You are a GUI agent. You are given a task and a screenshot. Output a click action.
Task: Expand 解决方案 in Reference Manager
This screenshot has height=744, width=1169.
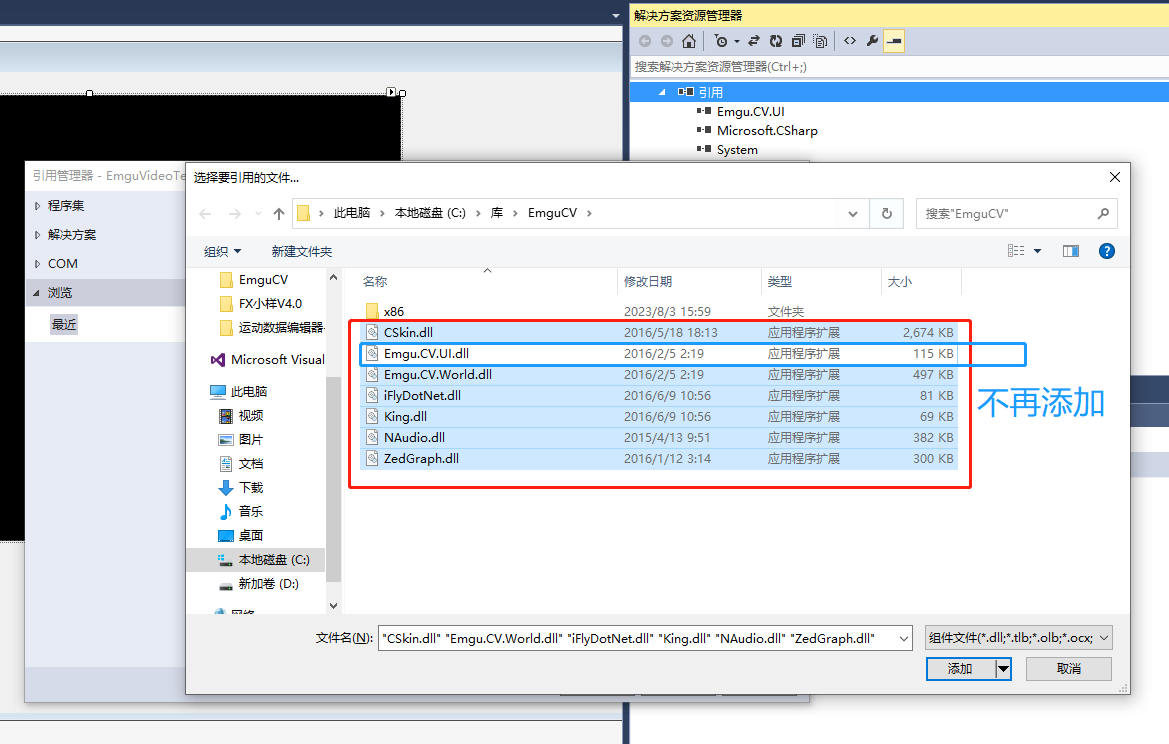37,235
